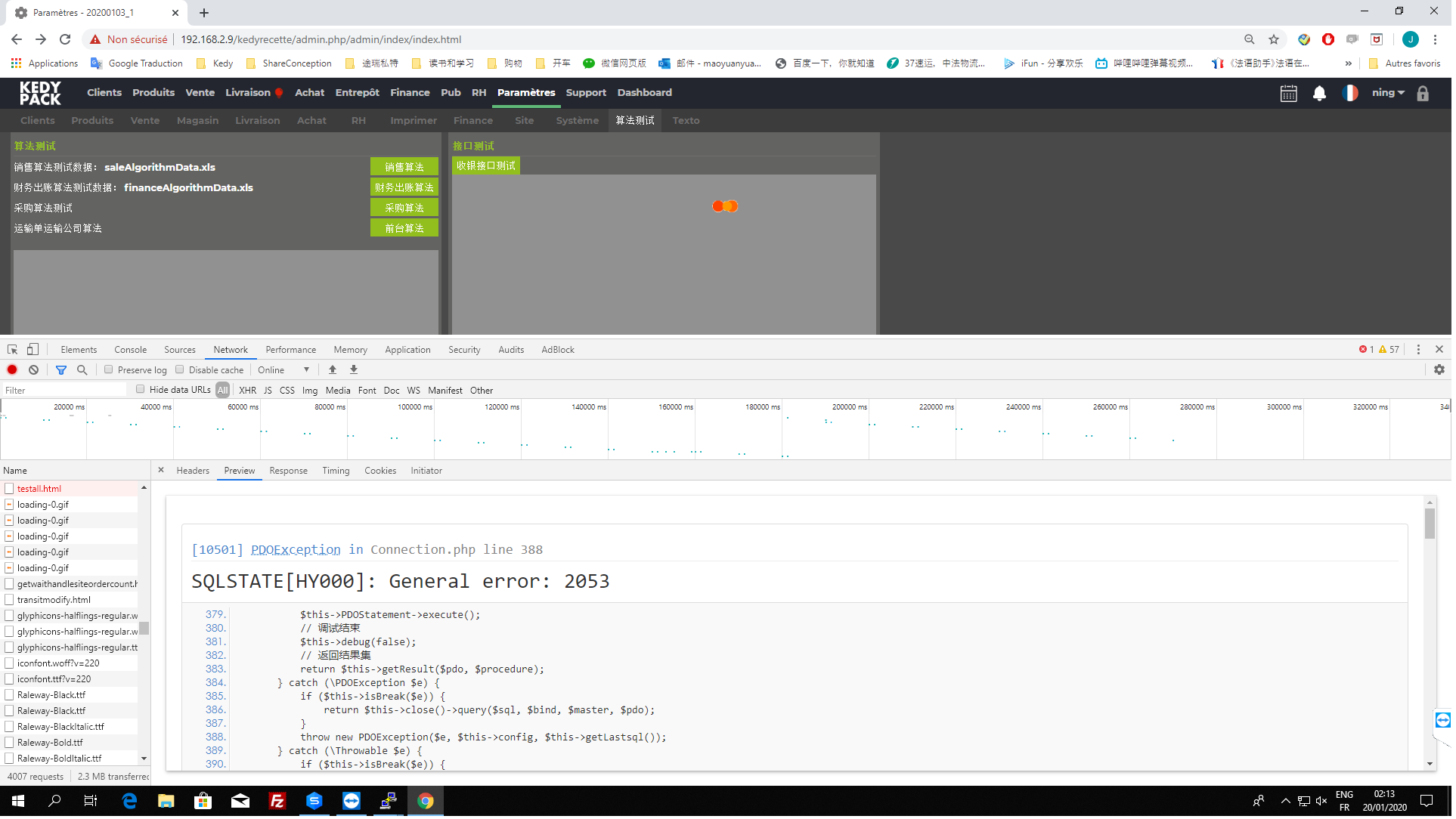The image size is (1456, 819).
Task: Click the 销售算法 green button
Action: point(404,167)
